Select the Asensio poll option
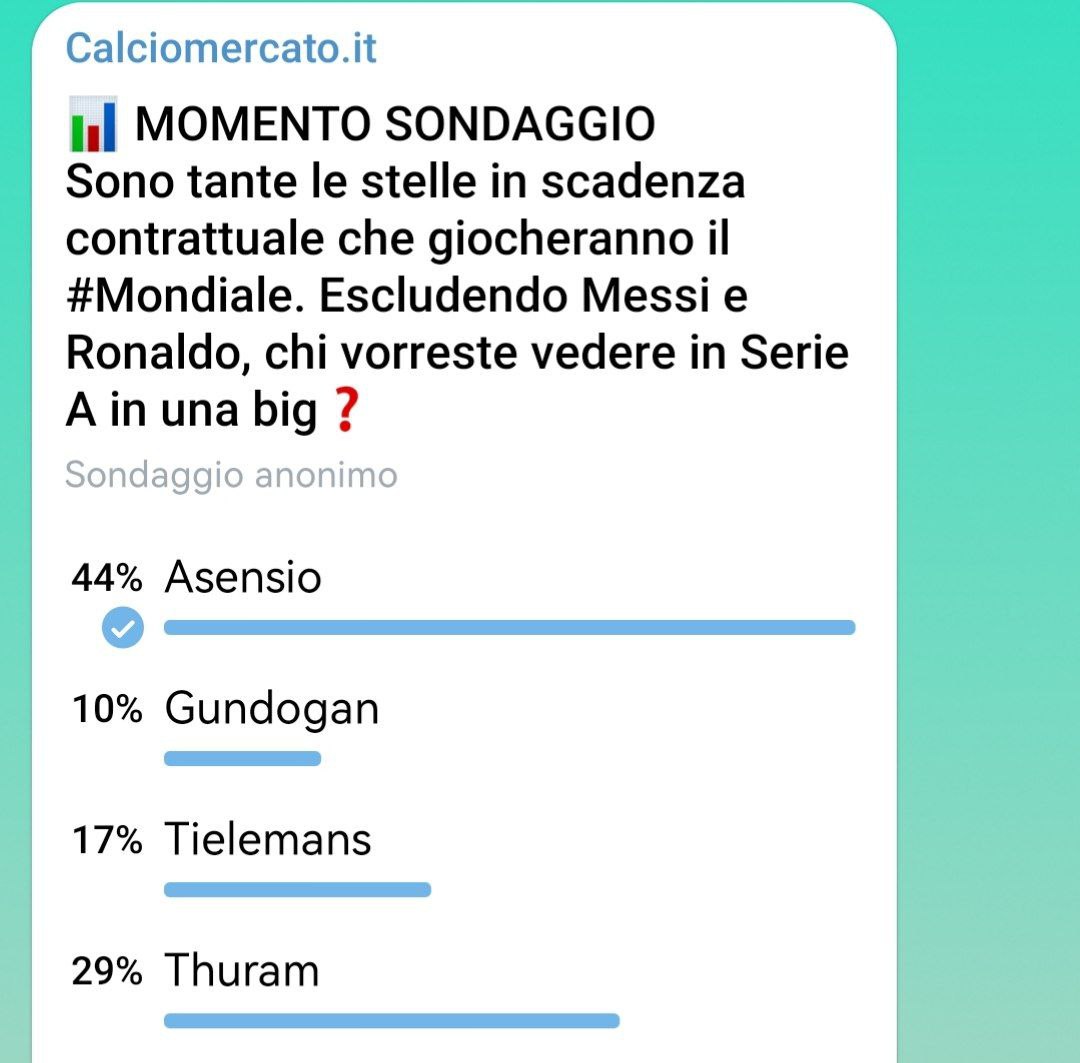The height and width of the screenshot is (1063, 1080). (243, 577)
